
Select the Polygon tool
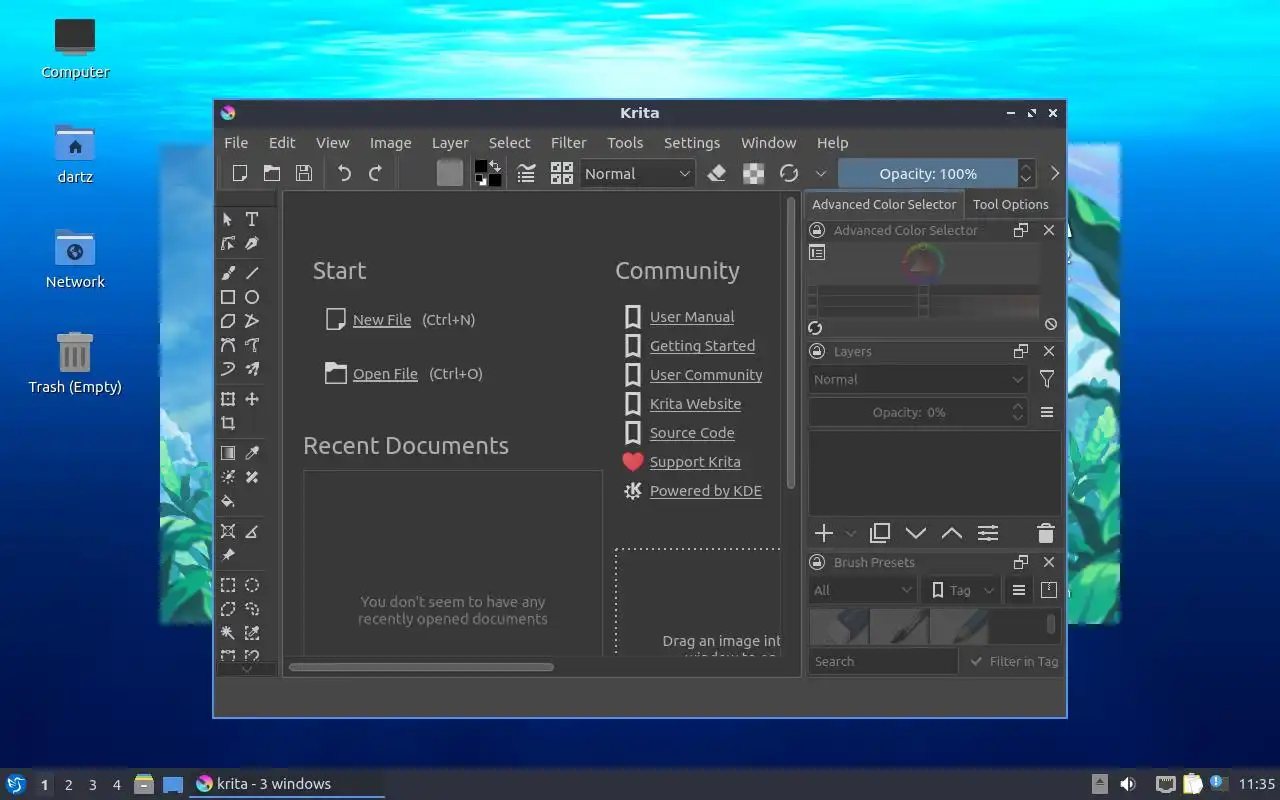228,321
